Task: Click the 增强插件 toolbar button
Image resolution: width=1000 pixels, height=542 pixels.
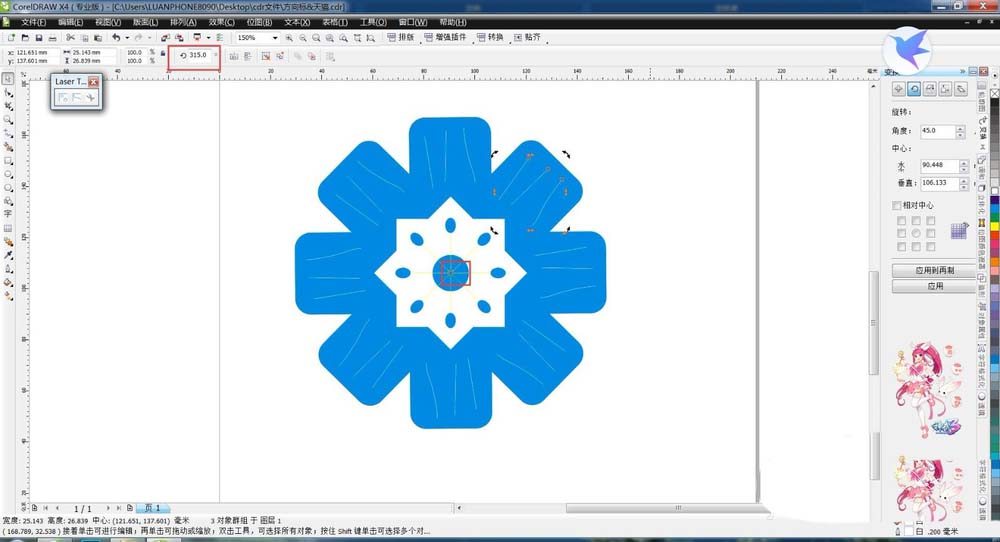Action: 445,38
